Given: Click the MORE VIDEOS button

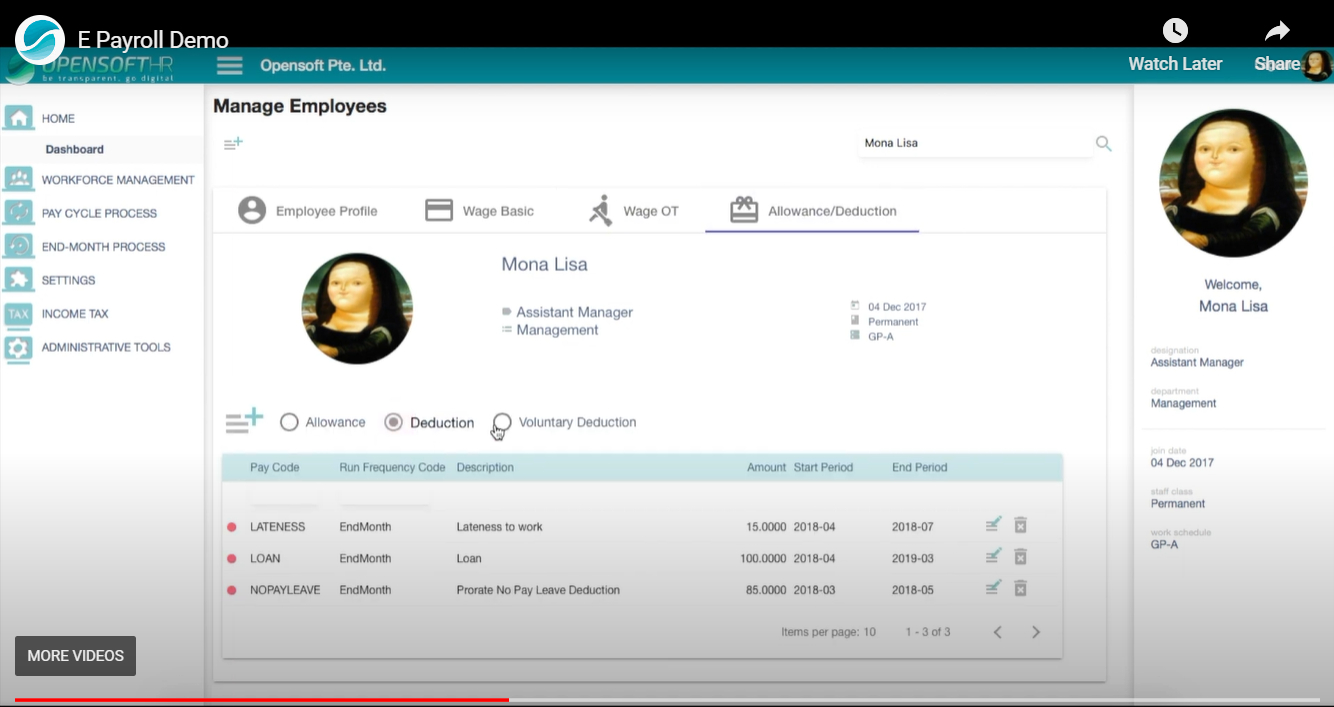Looking at the screenshot, I should (x=75, y=656).
